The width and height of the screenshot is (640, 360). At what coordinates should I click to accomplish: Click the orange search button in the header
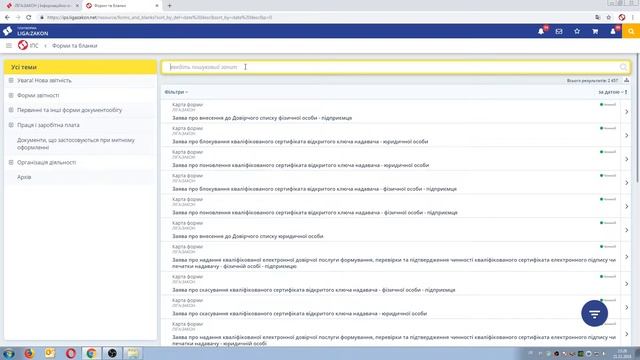coord(631,31)
